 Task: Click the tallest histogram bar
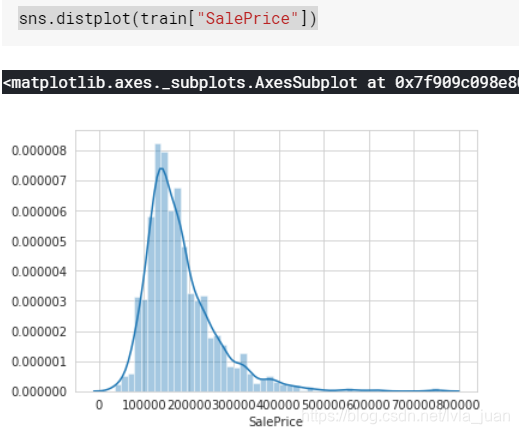tap(158, 268)
